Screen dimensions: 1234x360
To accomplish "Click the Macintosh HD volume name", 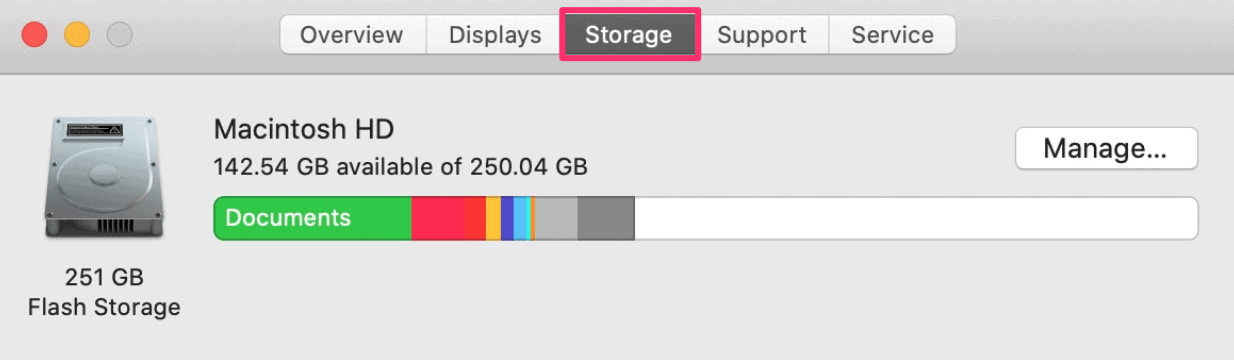I will 304,129.
